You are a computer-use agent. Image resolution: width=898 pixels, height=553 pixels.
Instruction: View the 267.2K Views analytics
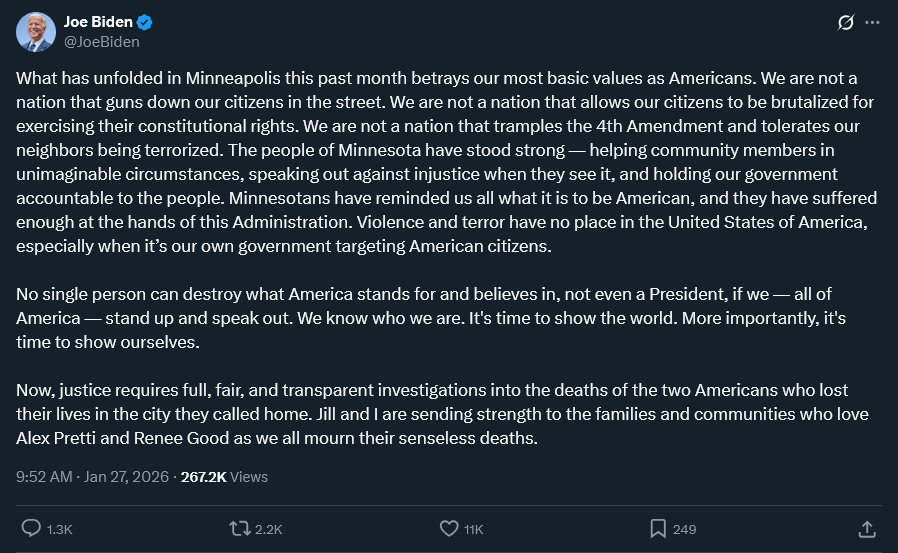(x=224, y=477)
